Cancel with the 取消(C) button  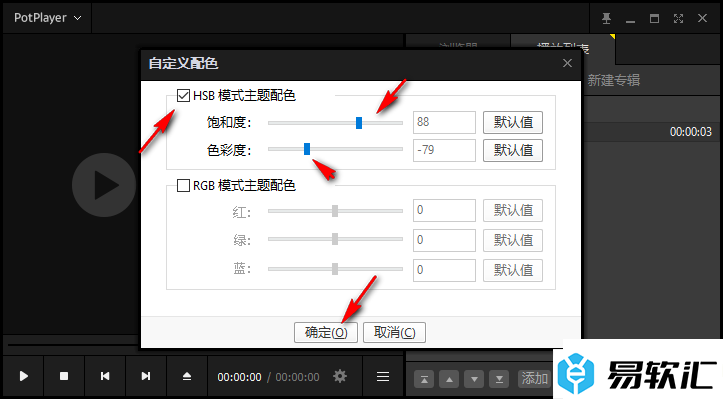[394, 332]
